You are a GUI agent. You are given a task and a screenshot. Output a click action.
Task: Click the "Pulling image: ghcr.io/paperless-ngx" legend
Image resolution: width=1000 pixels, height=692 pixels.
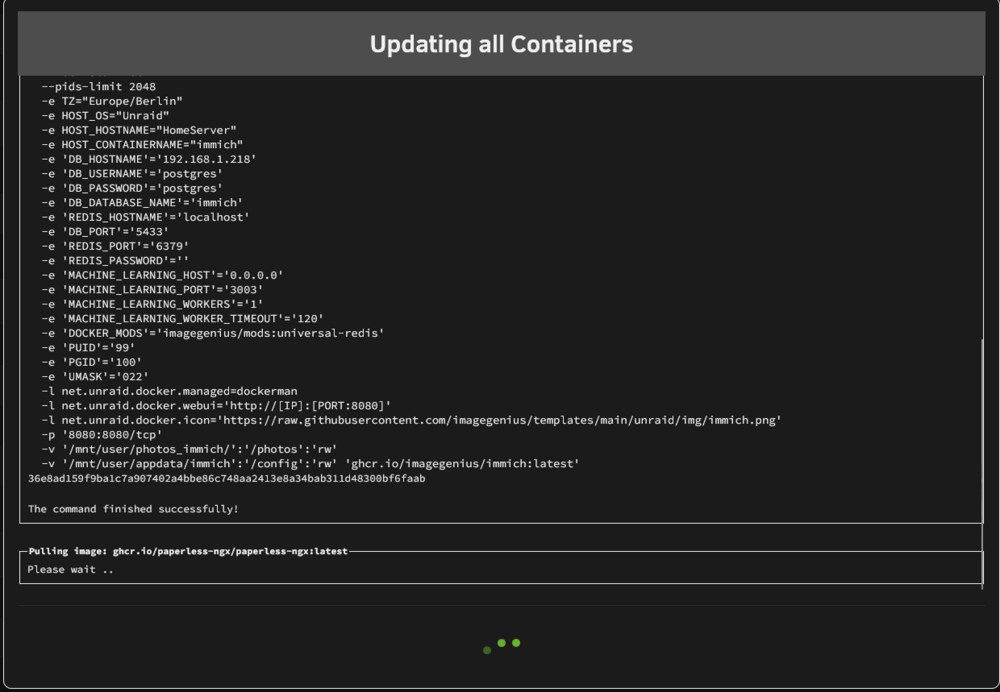click(x=188, y=551)
